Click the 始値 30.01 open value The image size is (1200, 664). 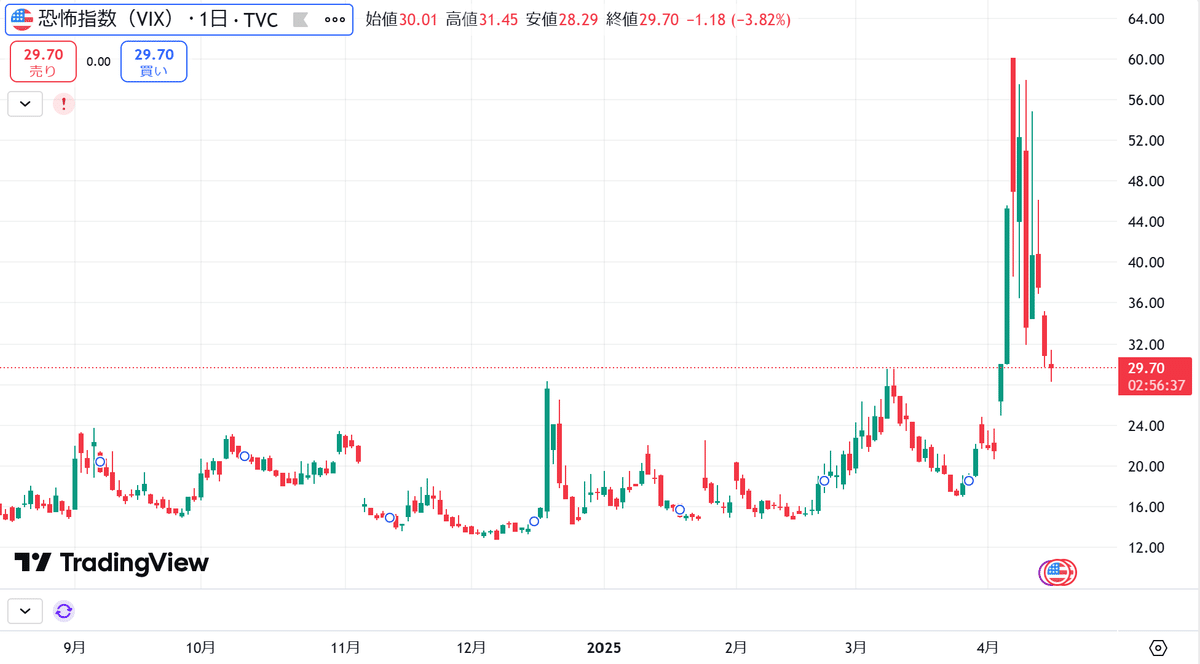tap(403, 20)
